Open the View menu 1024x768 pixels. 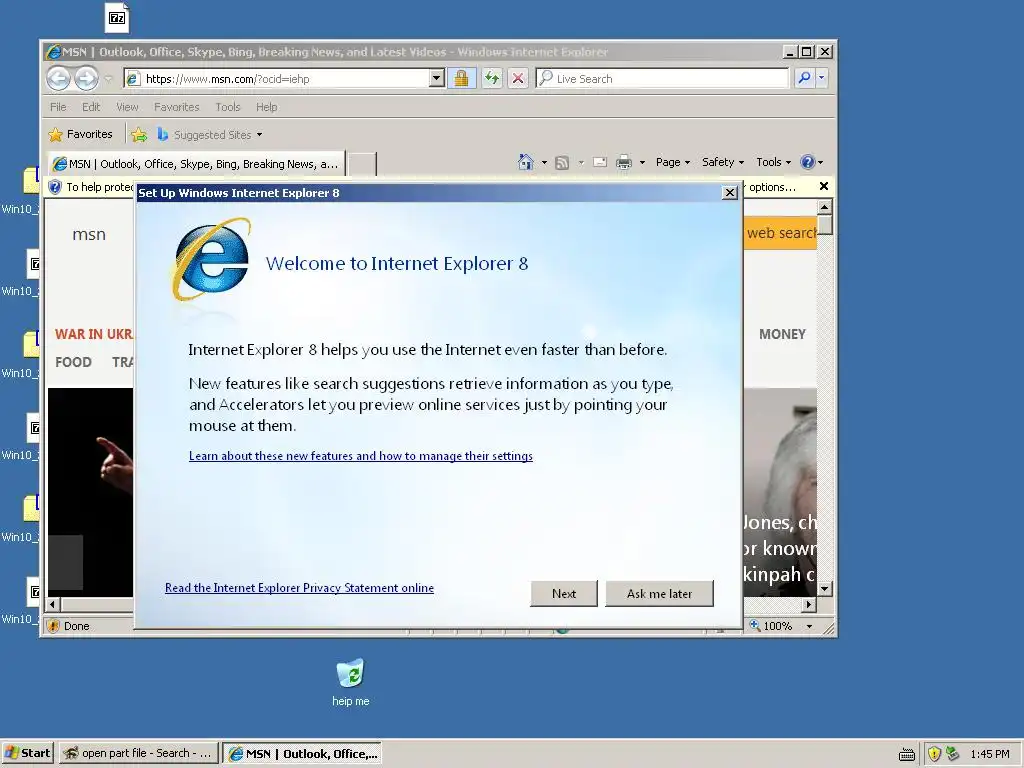pyautogui.click(x=127, y=107)
